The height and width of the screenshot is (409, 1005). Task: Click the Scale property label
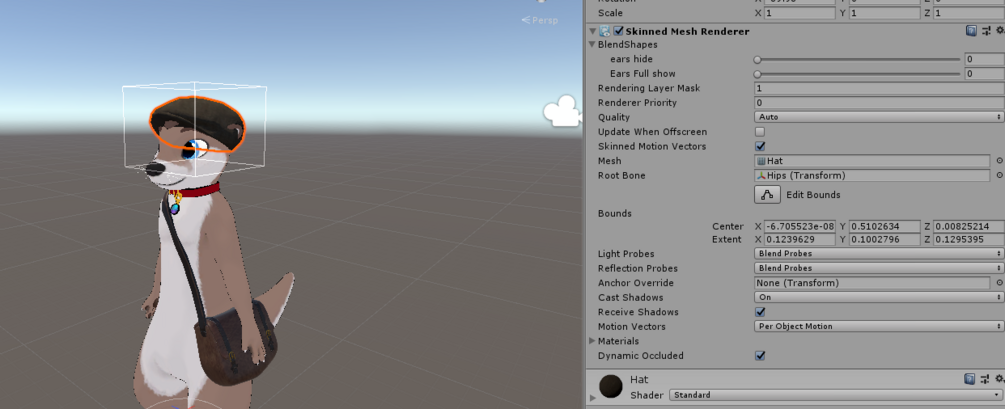610,13
